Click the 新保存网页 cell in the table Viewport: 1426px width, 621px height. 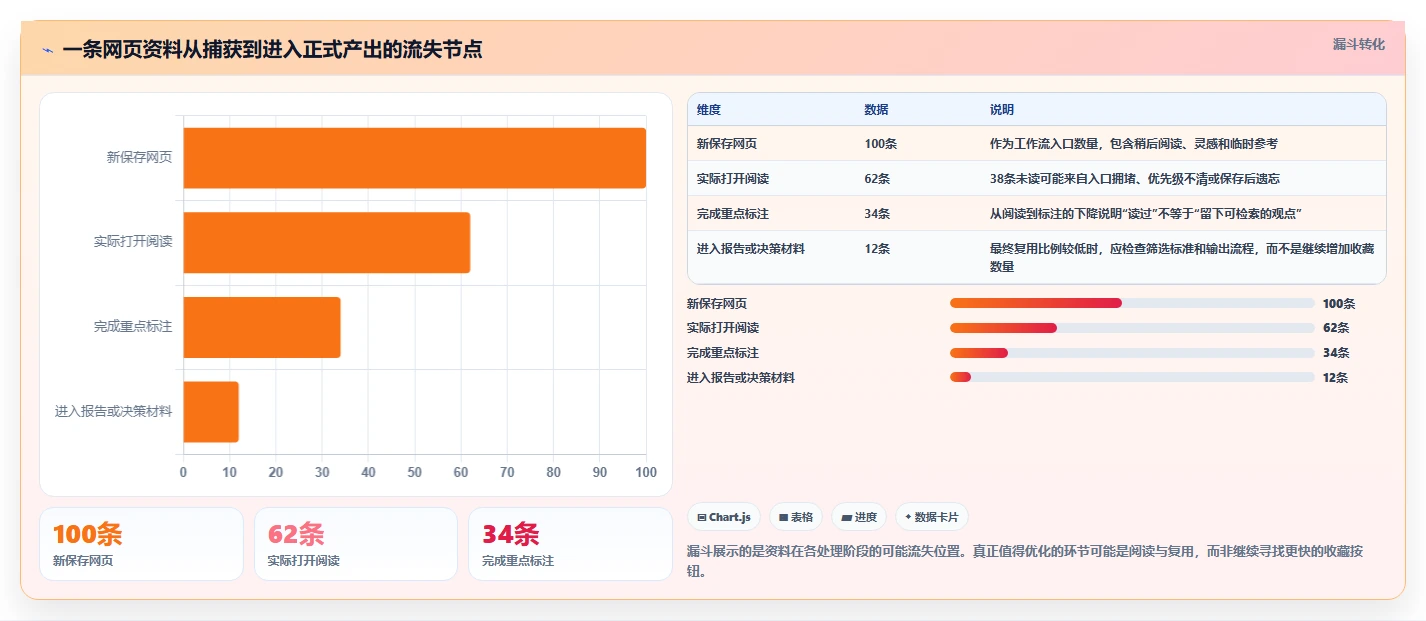(727, 144)
